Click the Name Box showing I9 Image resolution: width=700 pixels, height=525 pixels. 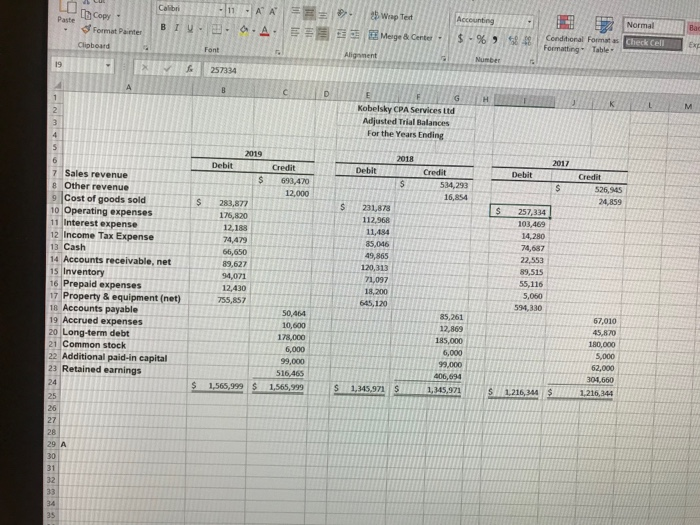tap(77, 65)
